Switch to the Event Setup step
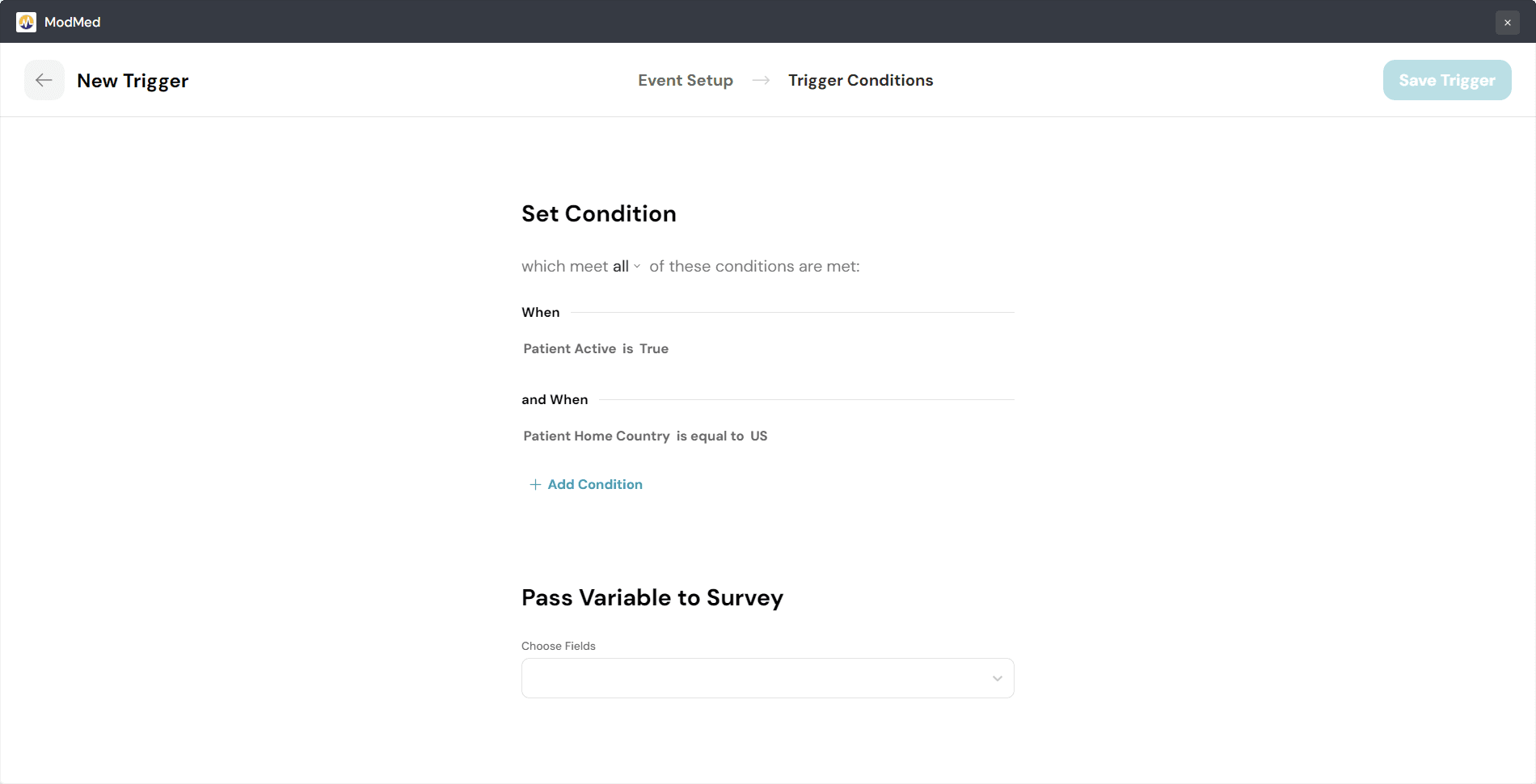The image size is (1536, 784). click(686, 80)
